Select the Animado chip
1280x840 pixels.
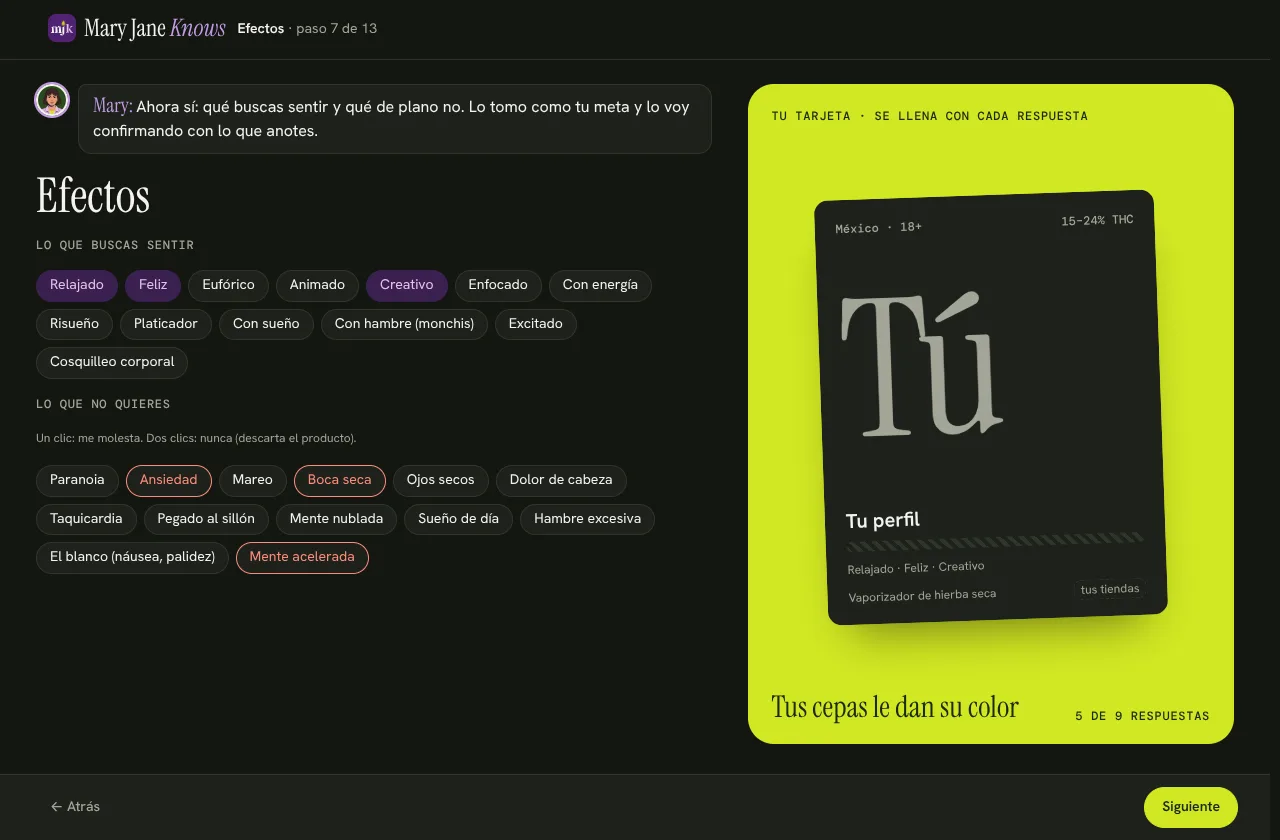coord(317,285)
